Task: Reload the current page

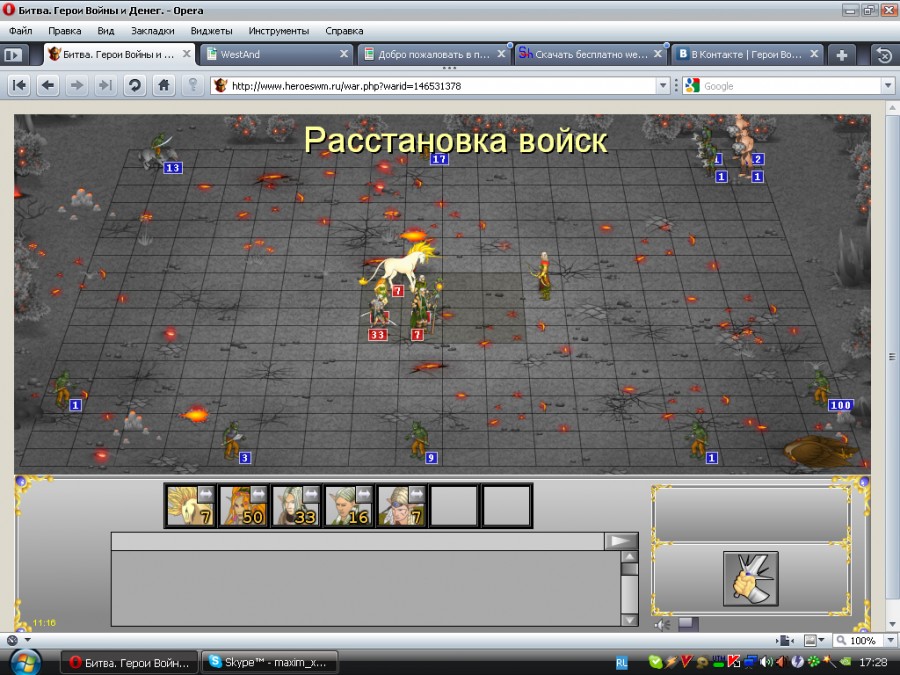Action: click(x=134, y=86)
